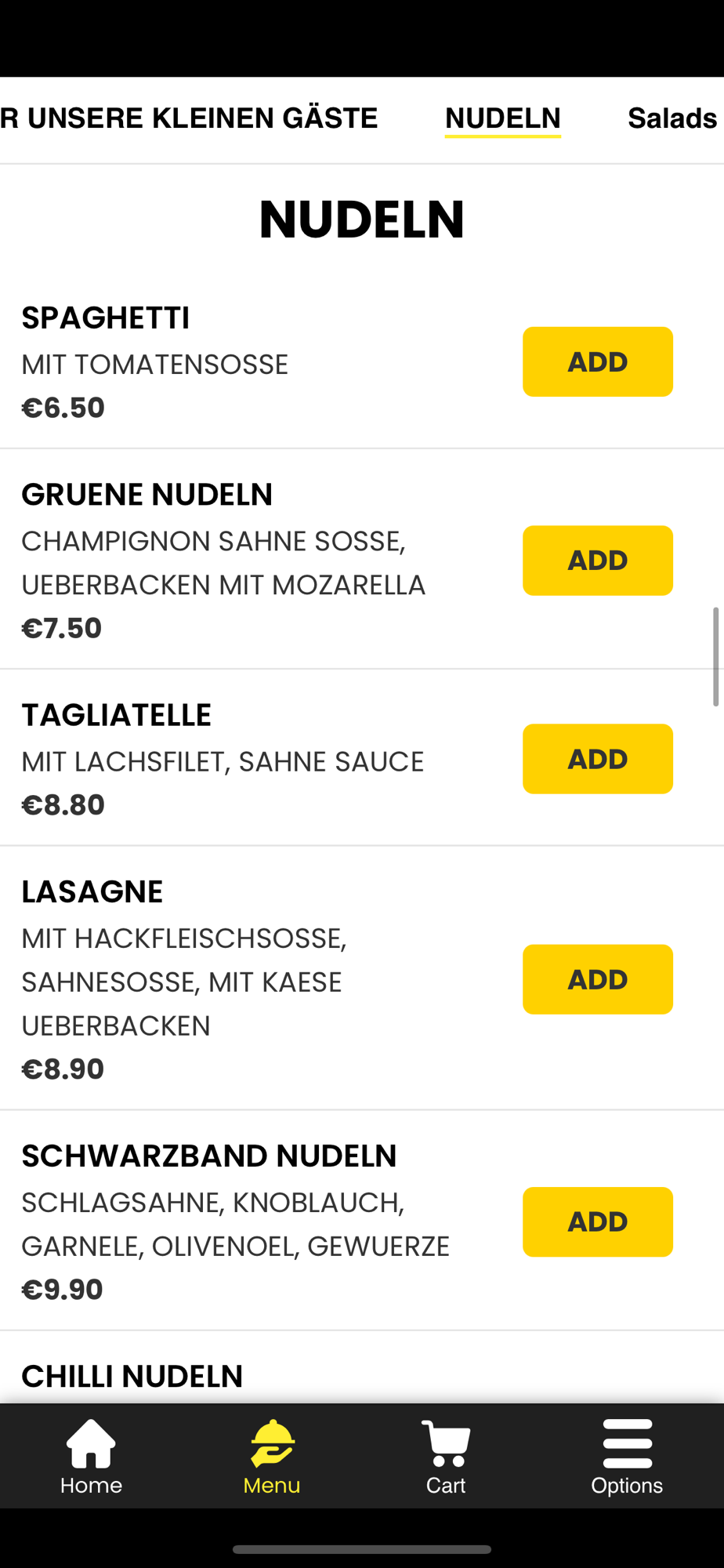
Task: Open the shopping Cart icon
Action: pos(446,1444)
